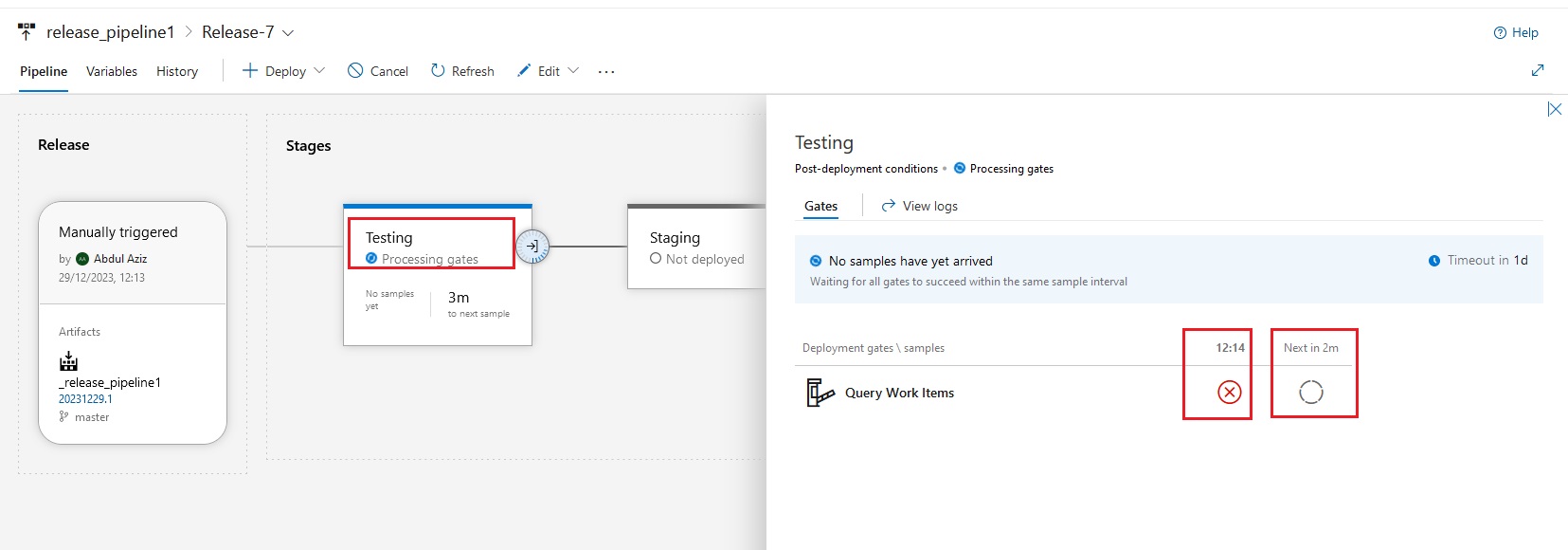Open the View logs link
The image size is (1568, 550).
pos(919,206)
